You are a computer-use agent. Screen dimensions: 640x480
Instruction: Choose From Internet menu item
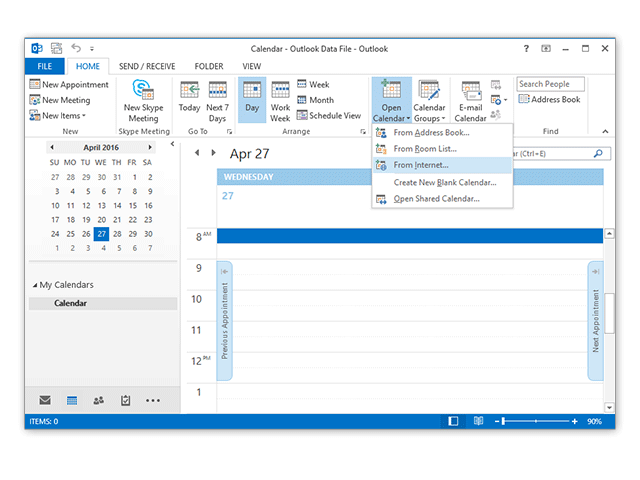point(442,165)
